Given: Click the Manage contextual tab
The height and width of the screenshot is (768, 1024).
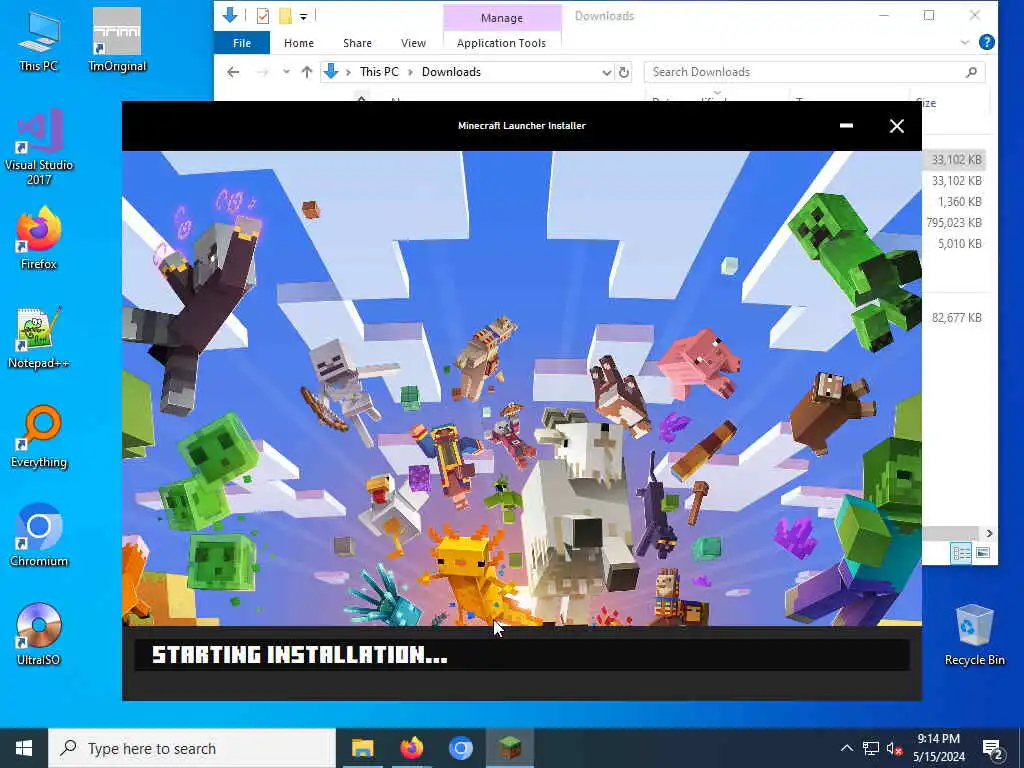Looking at the screenshot, I should tap(502, 18).
